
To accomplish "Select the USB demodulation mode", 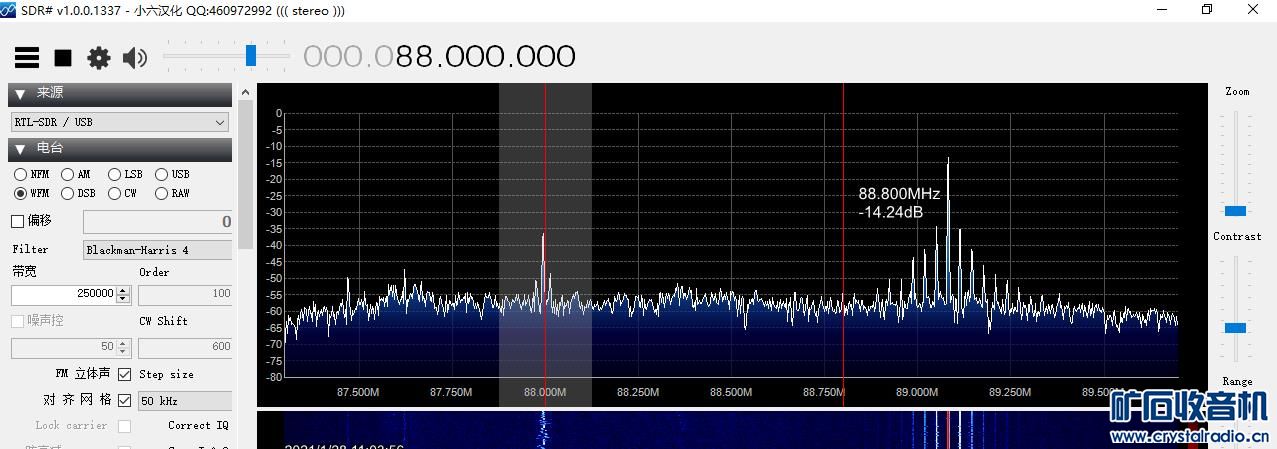I will click(161, 174).
